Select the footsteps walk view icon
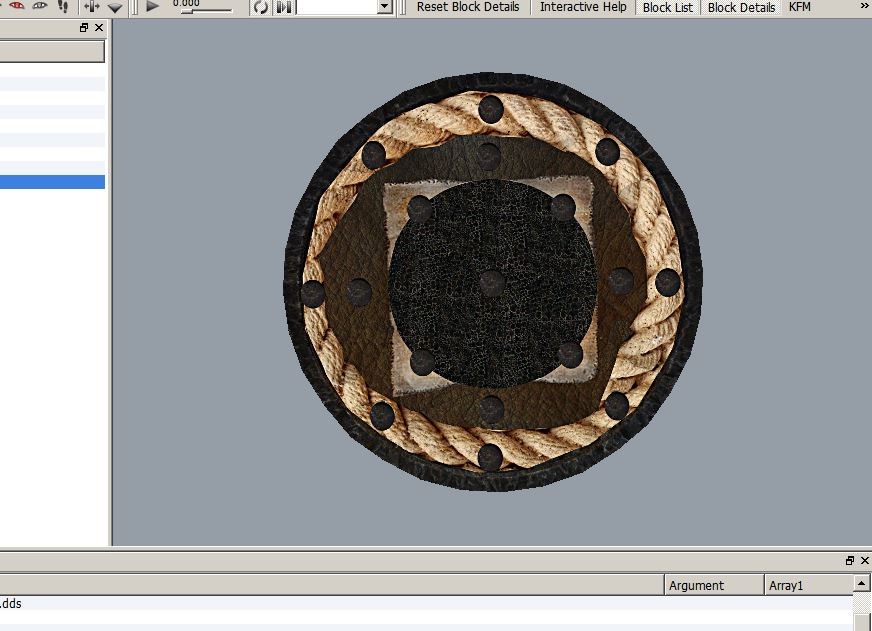The image size is (872, 631). (x=64, y=6)
